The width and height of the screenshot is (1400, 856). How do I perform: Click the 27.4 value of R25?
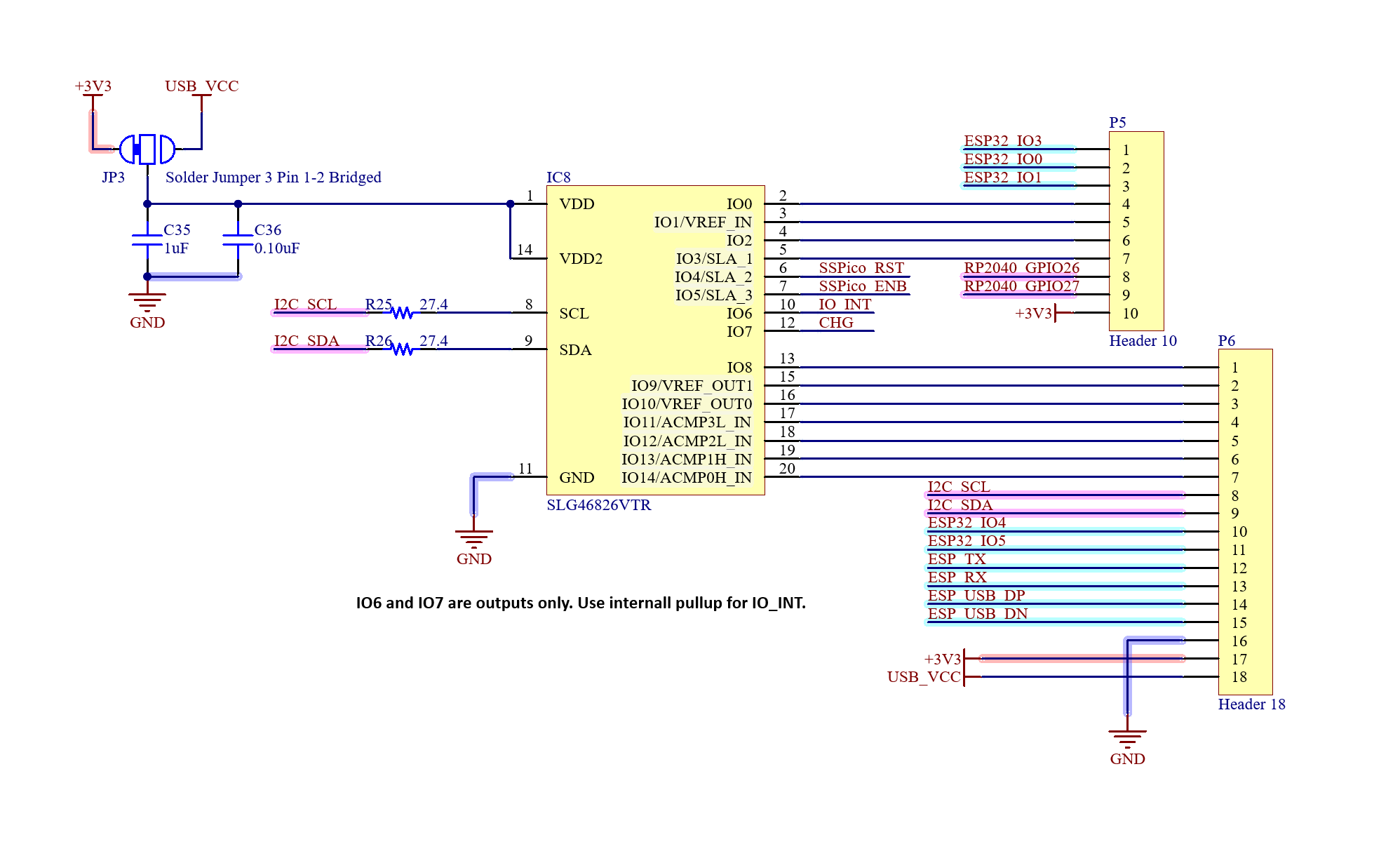(433, 305)
